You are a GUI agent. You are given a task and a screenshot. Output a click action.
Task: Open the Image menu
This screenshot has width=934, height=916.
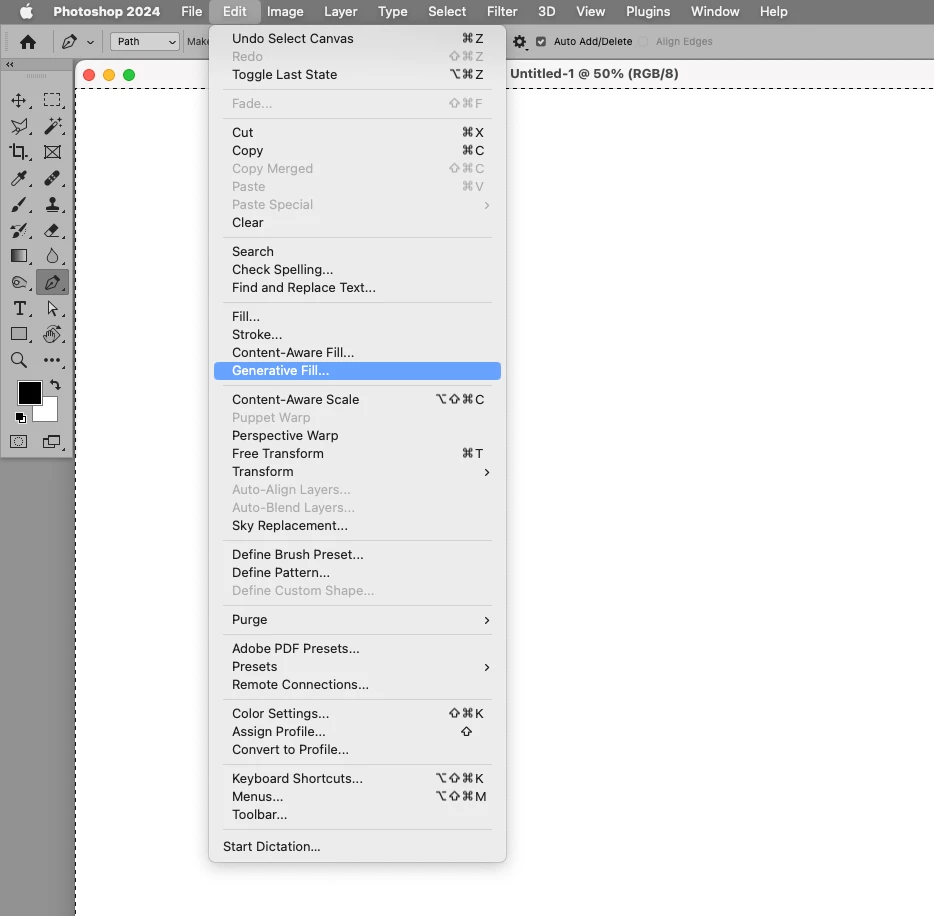tap(285, 11)
